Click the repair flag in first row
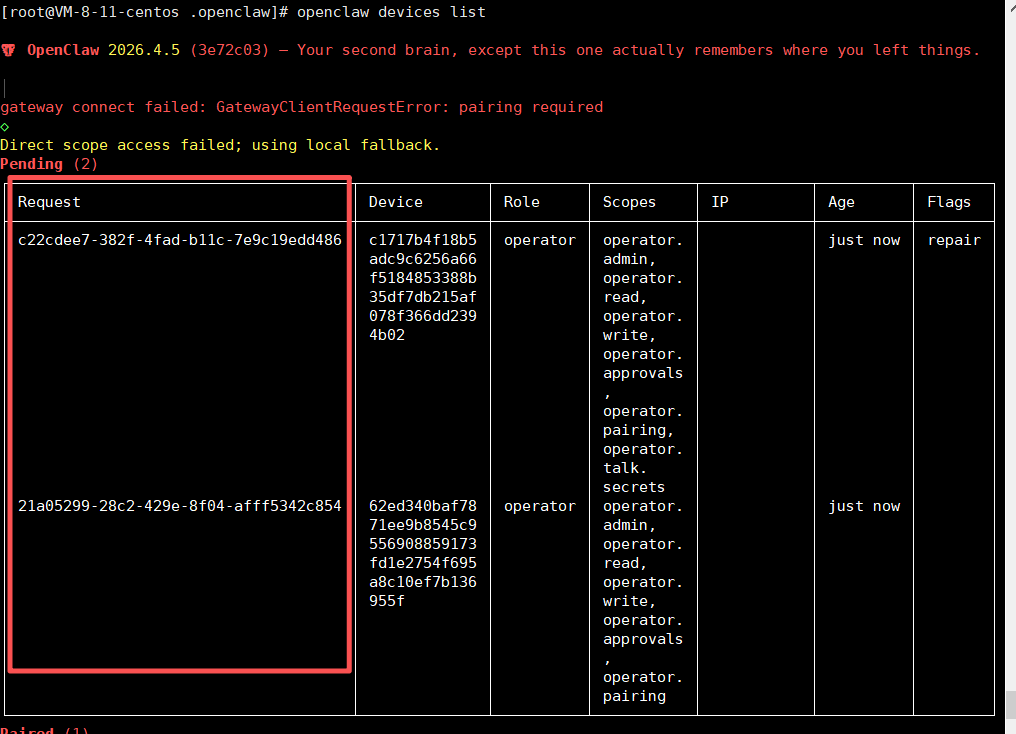This screenshot has width=1016, height=734. (953, 240)
